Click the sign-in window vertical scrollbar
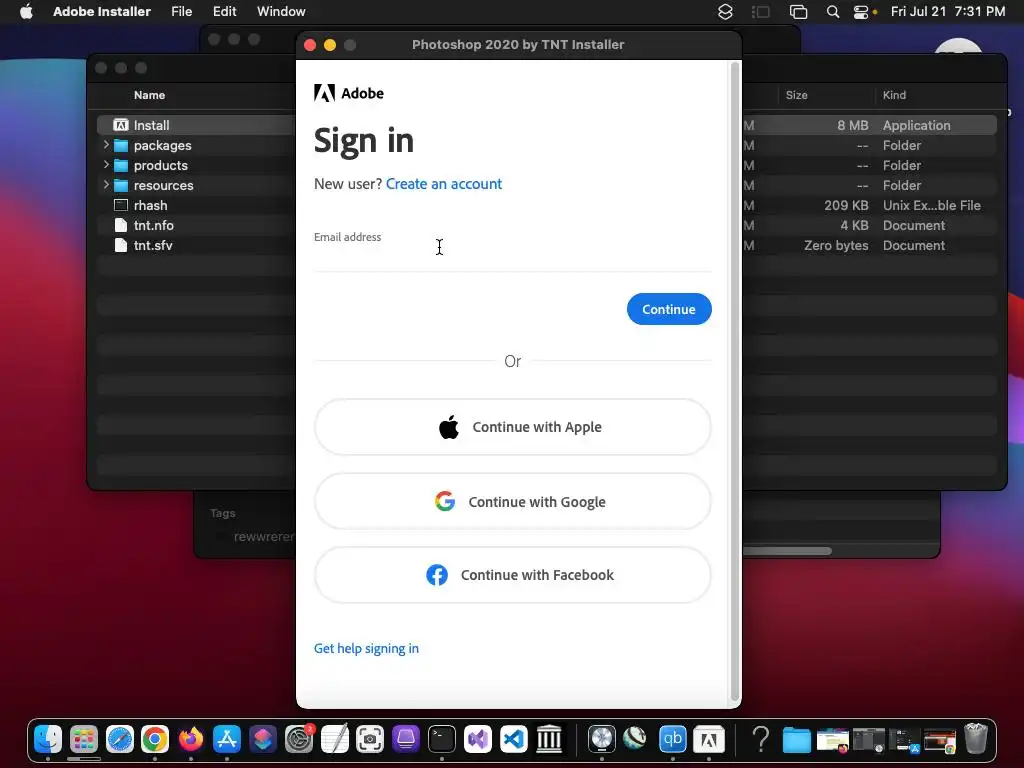 click(735, 382)
